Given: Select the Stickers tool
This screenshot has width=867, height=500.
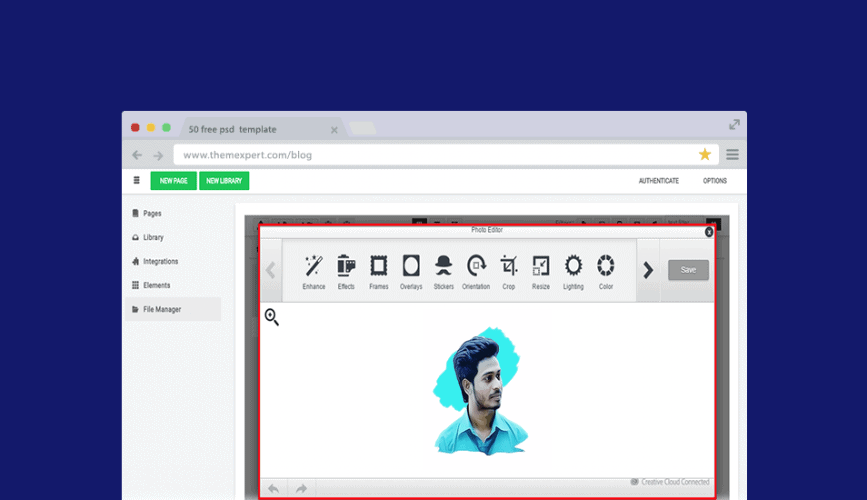Looking at the screenshot, I should 443,272.
